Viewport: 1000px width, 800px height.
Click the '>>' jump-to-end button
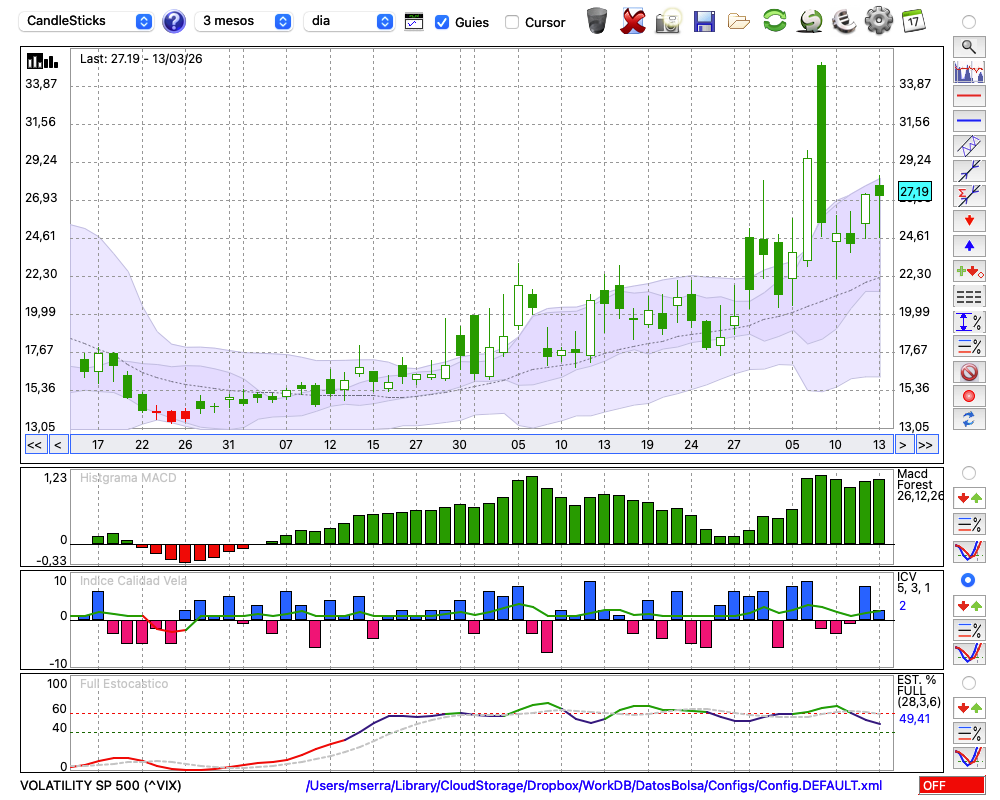click(x=926, y=444)
